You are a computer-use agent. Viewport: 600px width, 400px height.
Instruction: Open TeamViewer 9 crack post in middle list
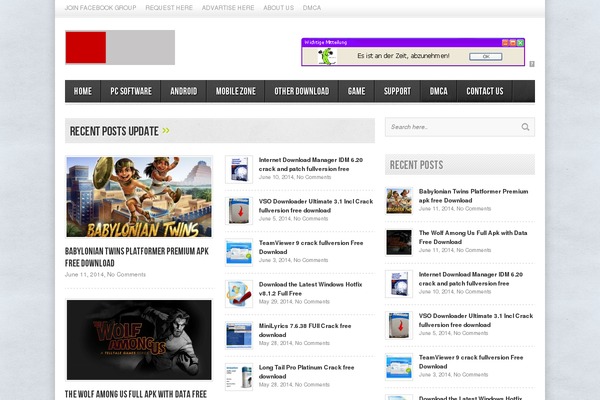click(311, 247)
